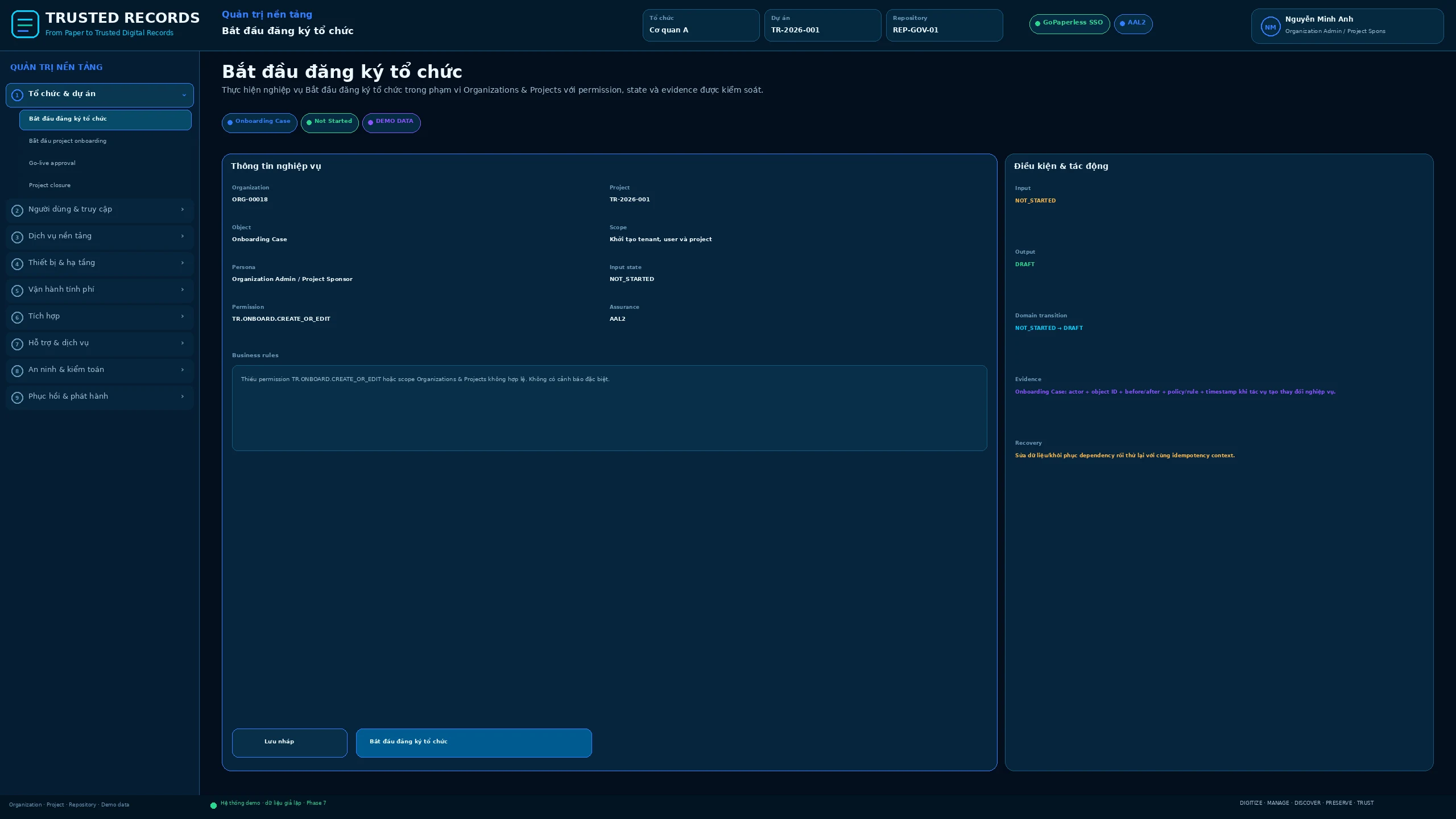This screenshot has height=819, width=1456.
Task: Expand Người dùng & truy cập chevron
Action: click(183, 209)
